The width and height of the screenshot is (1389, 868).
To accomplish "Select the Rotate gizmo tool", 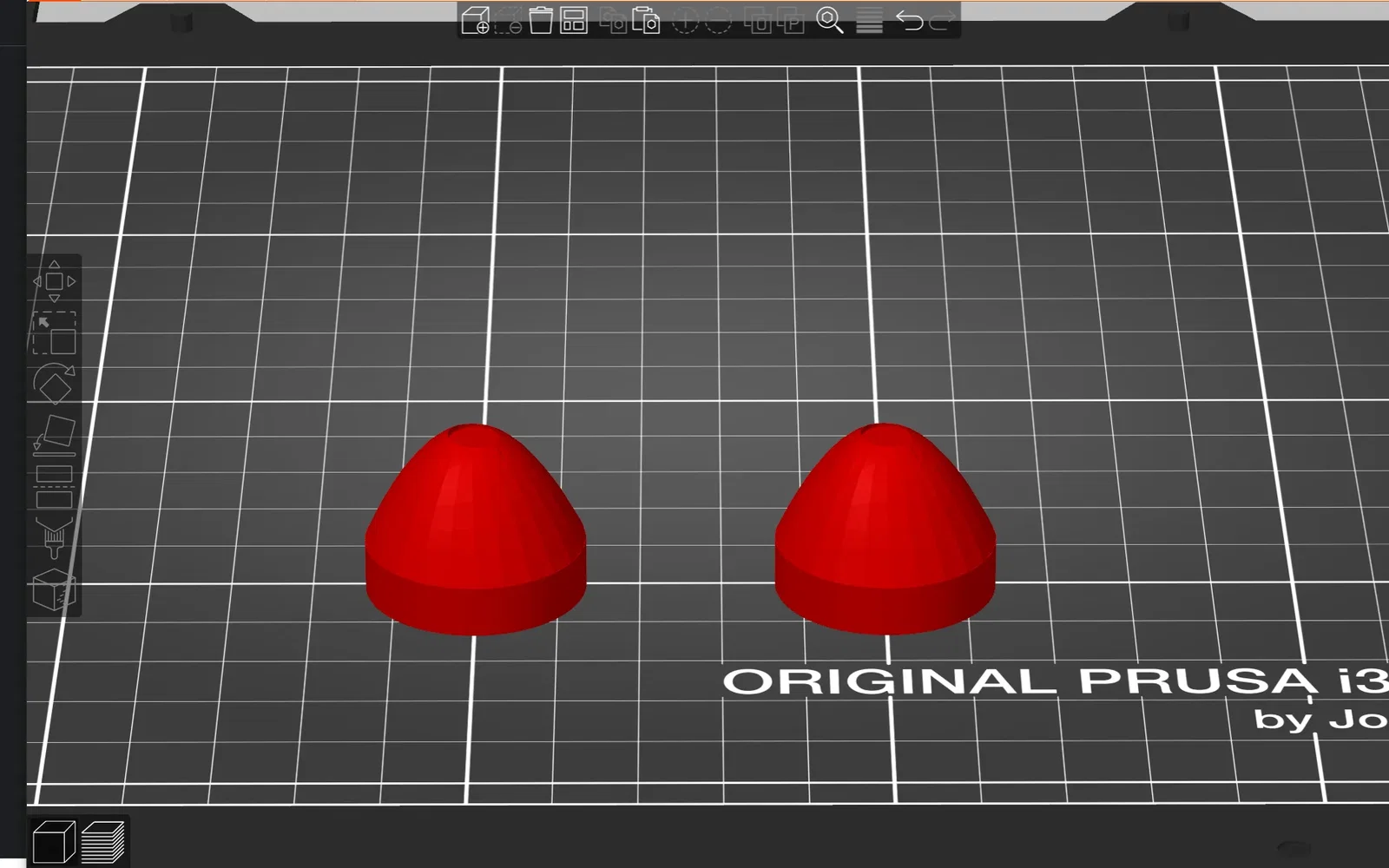I will pos(54,384).
